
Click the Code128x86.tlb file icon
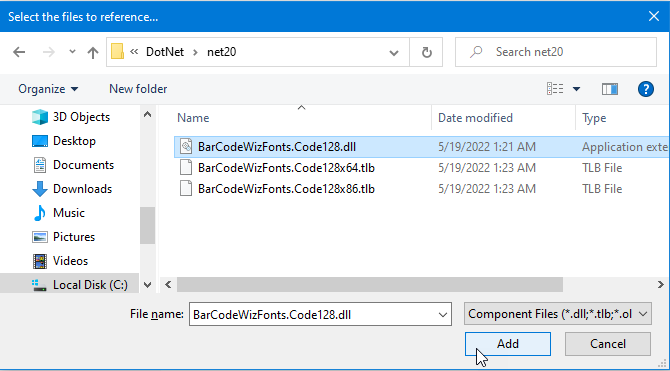(x=185, y=189)
